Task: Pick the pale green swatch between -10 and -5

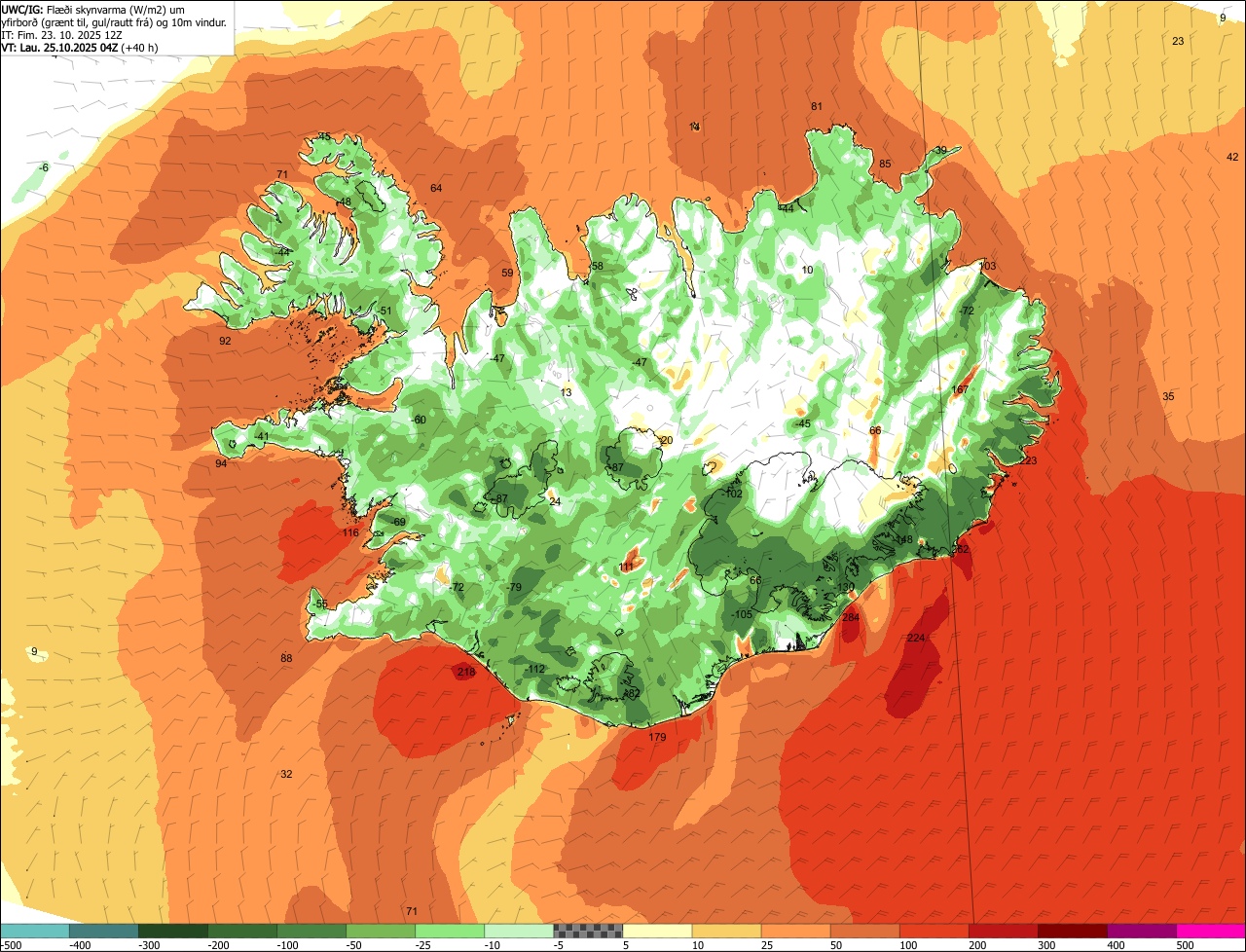Action: (x=519, y=931)
